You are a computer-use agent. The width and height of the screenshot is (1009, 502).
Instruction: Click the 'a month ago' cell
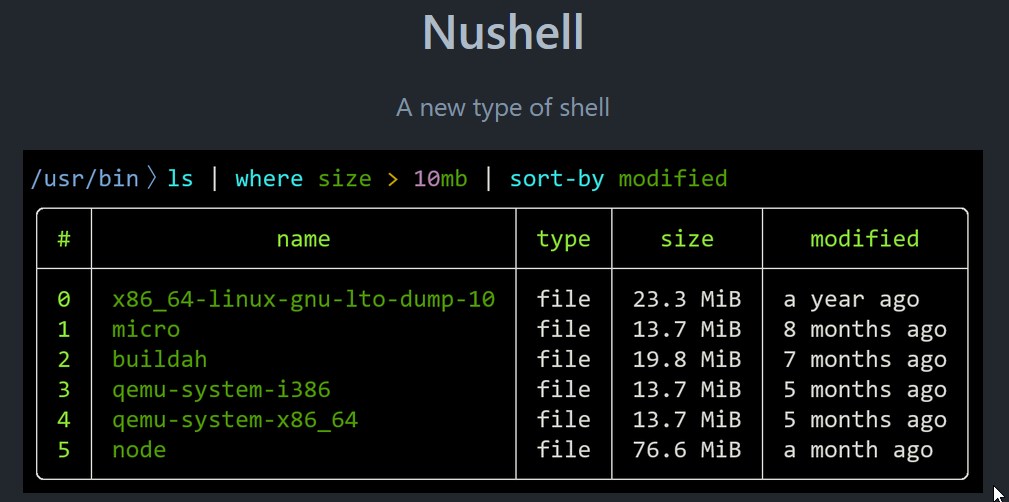858,451
